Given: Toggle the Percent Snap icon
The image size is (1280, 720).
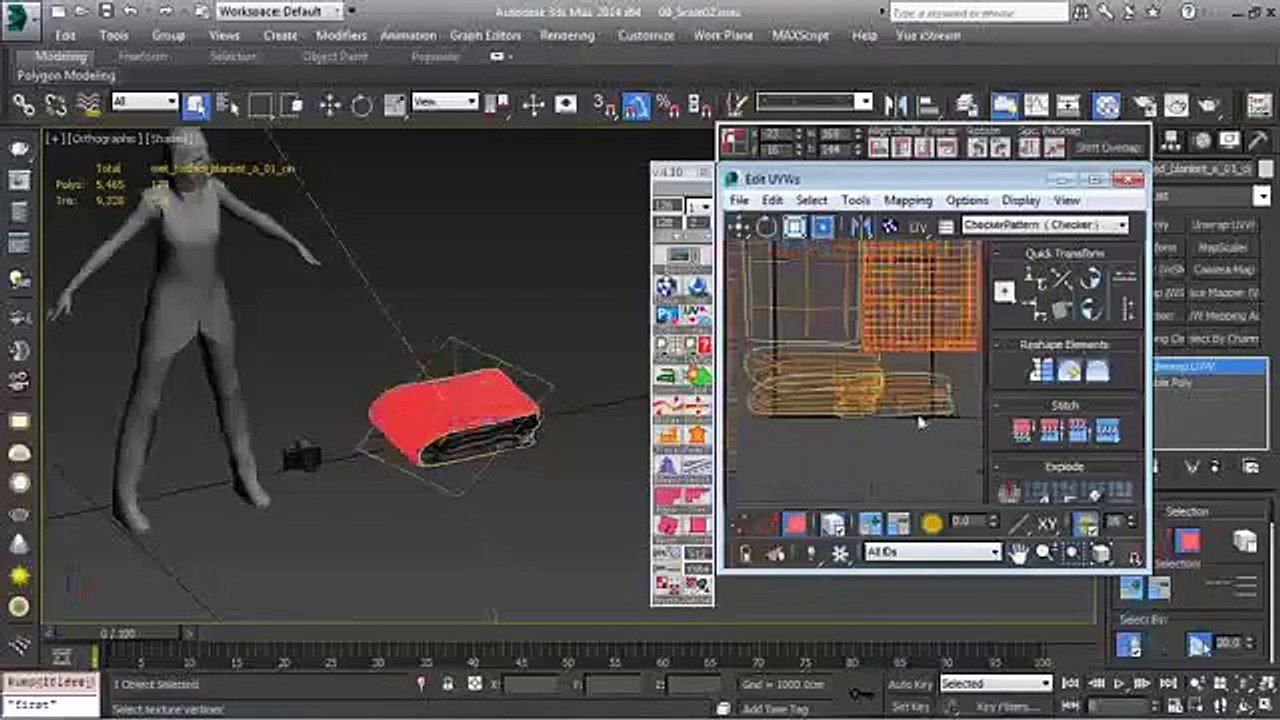Looking at the screenshot, I should coord(668,104).
